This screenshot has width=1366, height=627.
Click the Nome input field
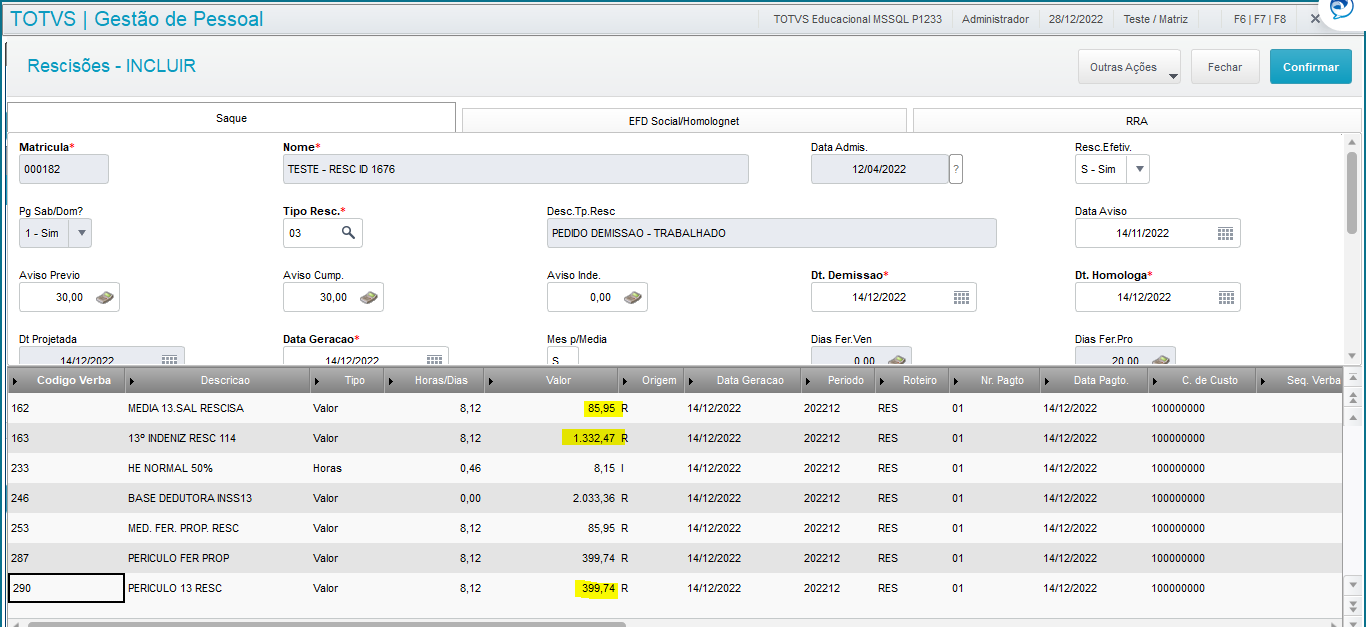[x=516, y=169]
